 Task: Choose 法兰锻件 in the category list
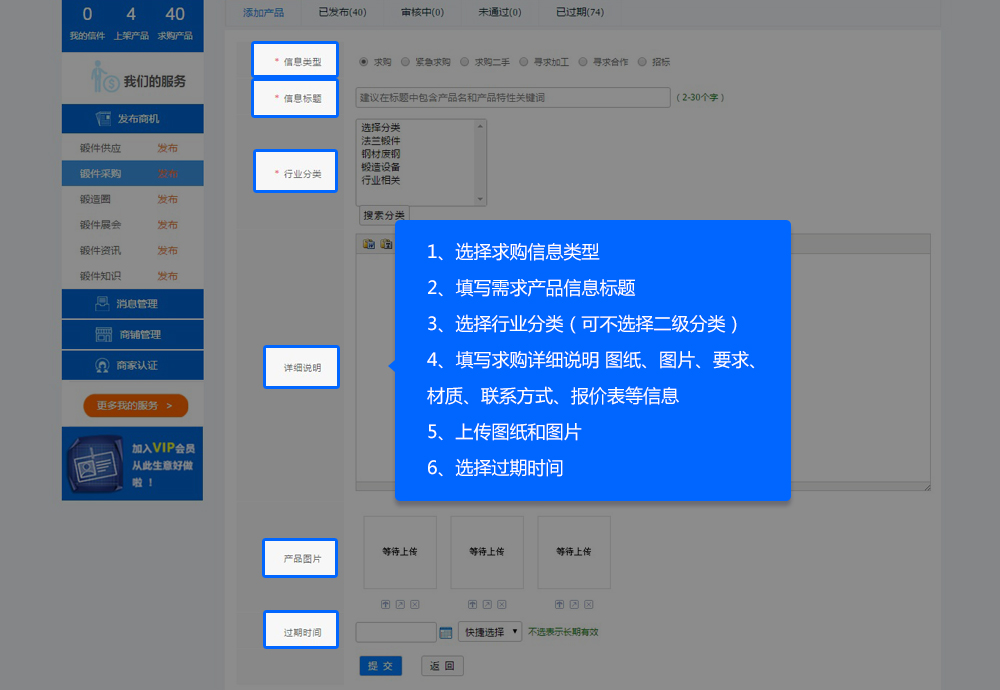click(381, 141)
